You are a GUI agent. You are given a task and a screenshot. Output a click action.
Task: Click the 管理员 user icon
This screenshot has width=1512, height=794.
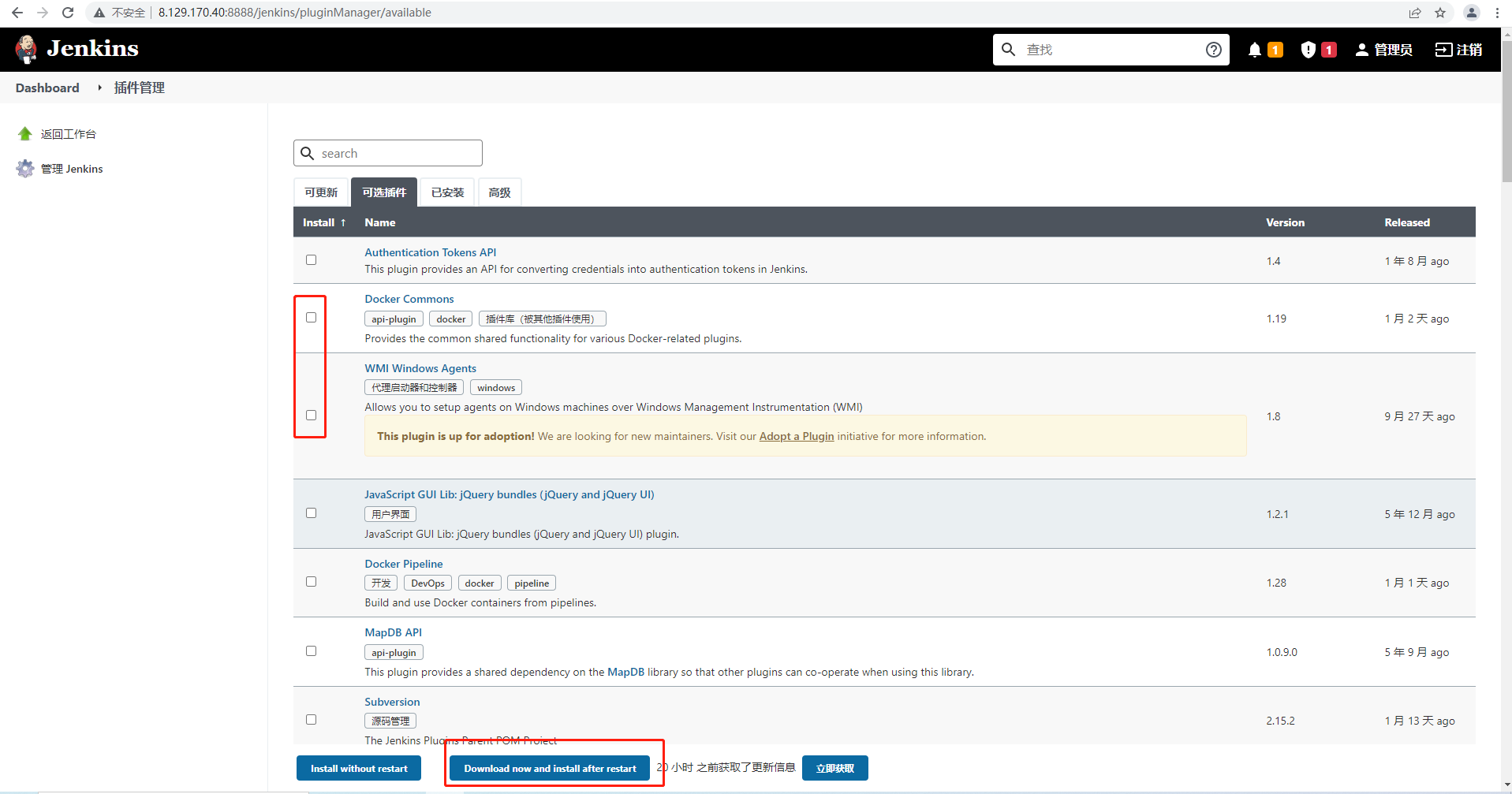tap(1361, 49)
